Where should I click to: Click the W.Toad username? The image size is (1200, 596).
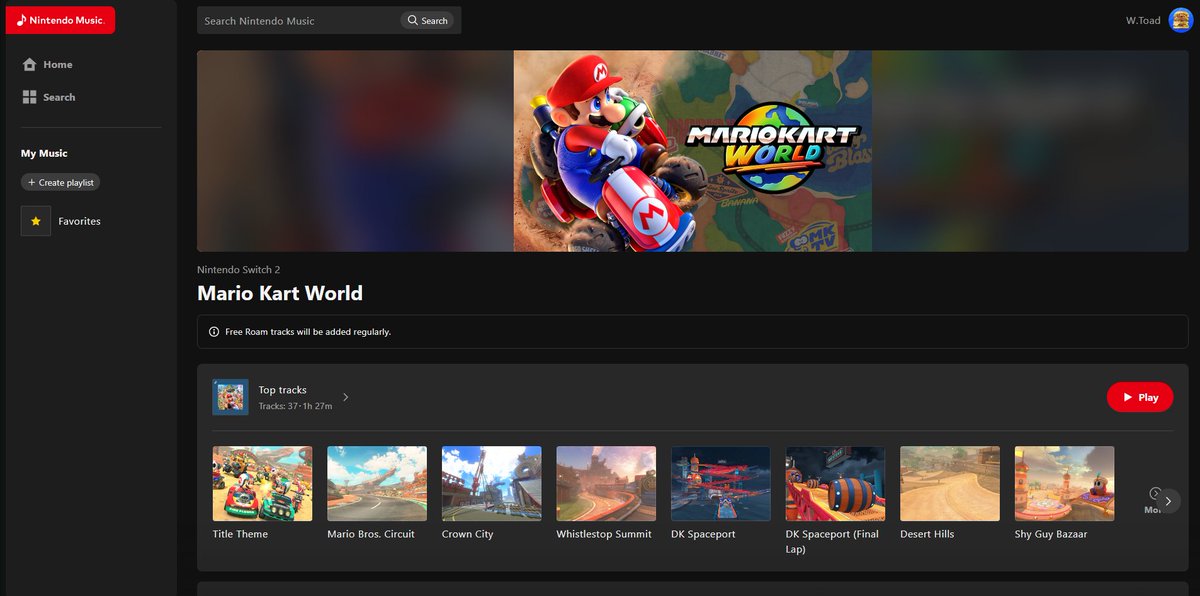click(x=1143, y=20)
